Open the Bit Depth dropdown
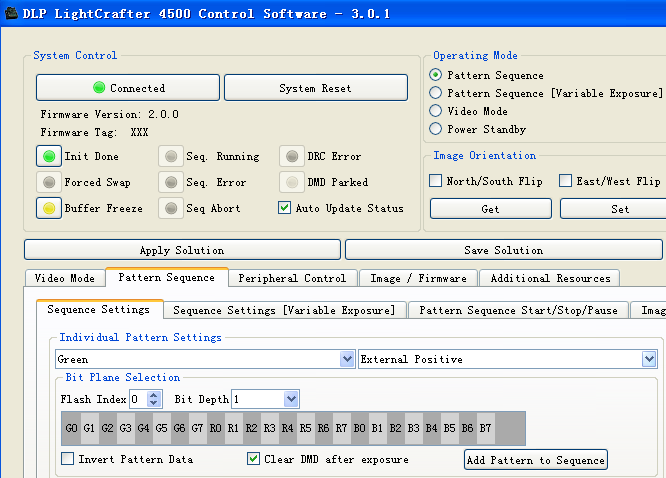Screen dimensions: 666x478 [291, 399]
